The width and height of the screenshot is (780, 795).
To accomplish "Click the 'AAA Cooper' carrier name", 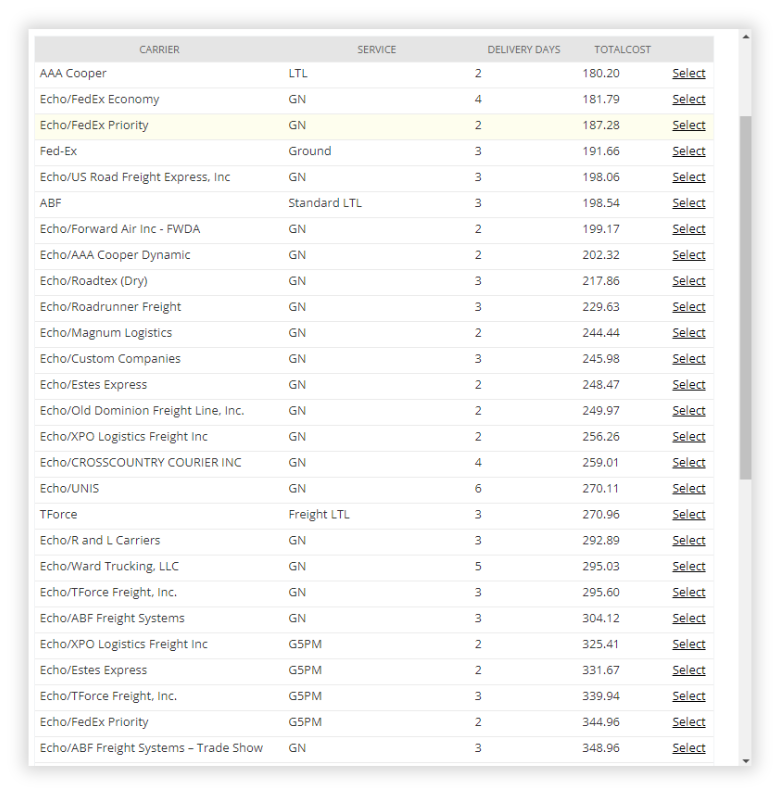I will [73, 74].
